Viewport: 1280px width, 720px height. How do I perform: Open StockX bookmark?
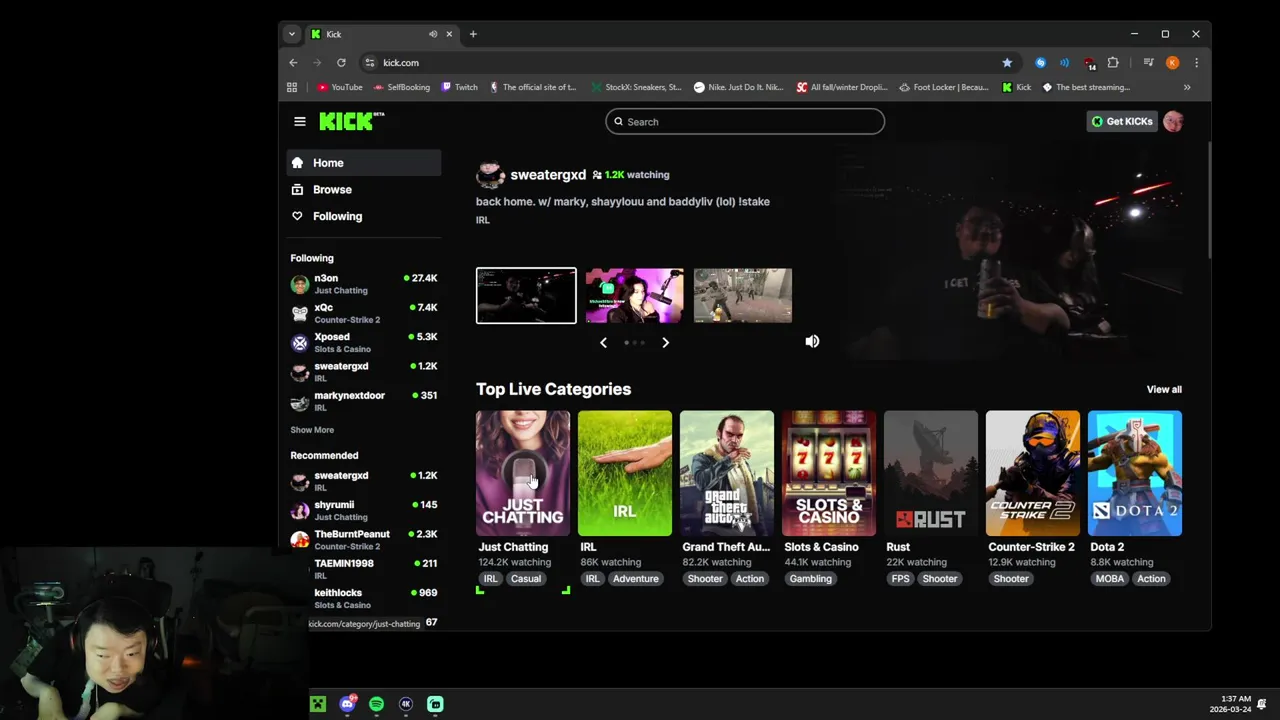tap(636, 87)
